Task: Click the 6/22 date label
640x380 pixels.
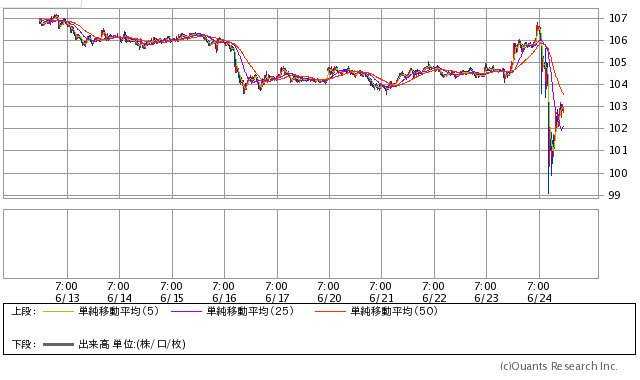Action: coord(434,298)
